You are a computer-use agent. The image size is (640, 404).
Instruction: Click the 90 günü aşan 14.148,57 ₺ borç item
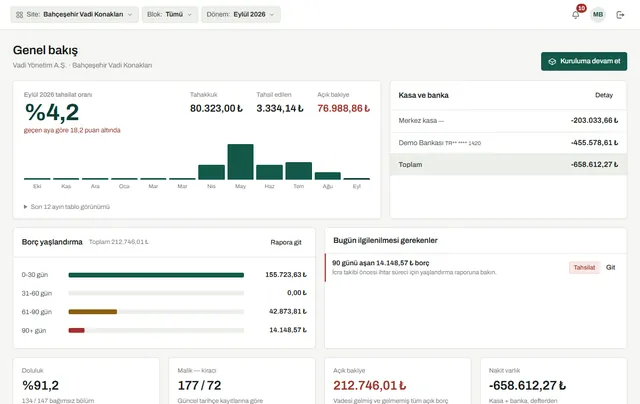(x=476, y=267)
